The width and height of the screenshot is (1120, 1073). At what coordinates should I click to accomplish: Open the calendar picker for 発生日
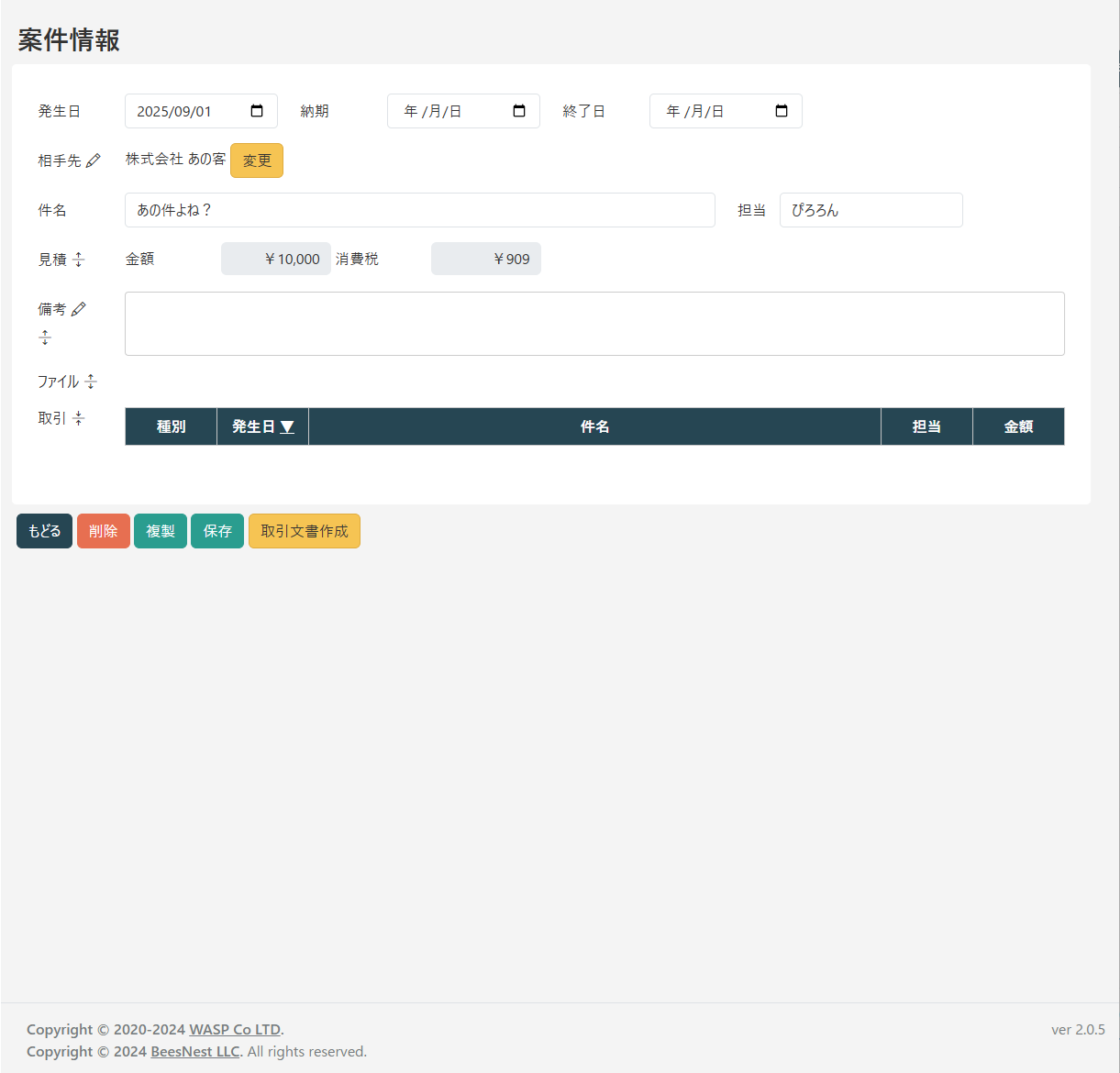[x=258, y=110]
